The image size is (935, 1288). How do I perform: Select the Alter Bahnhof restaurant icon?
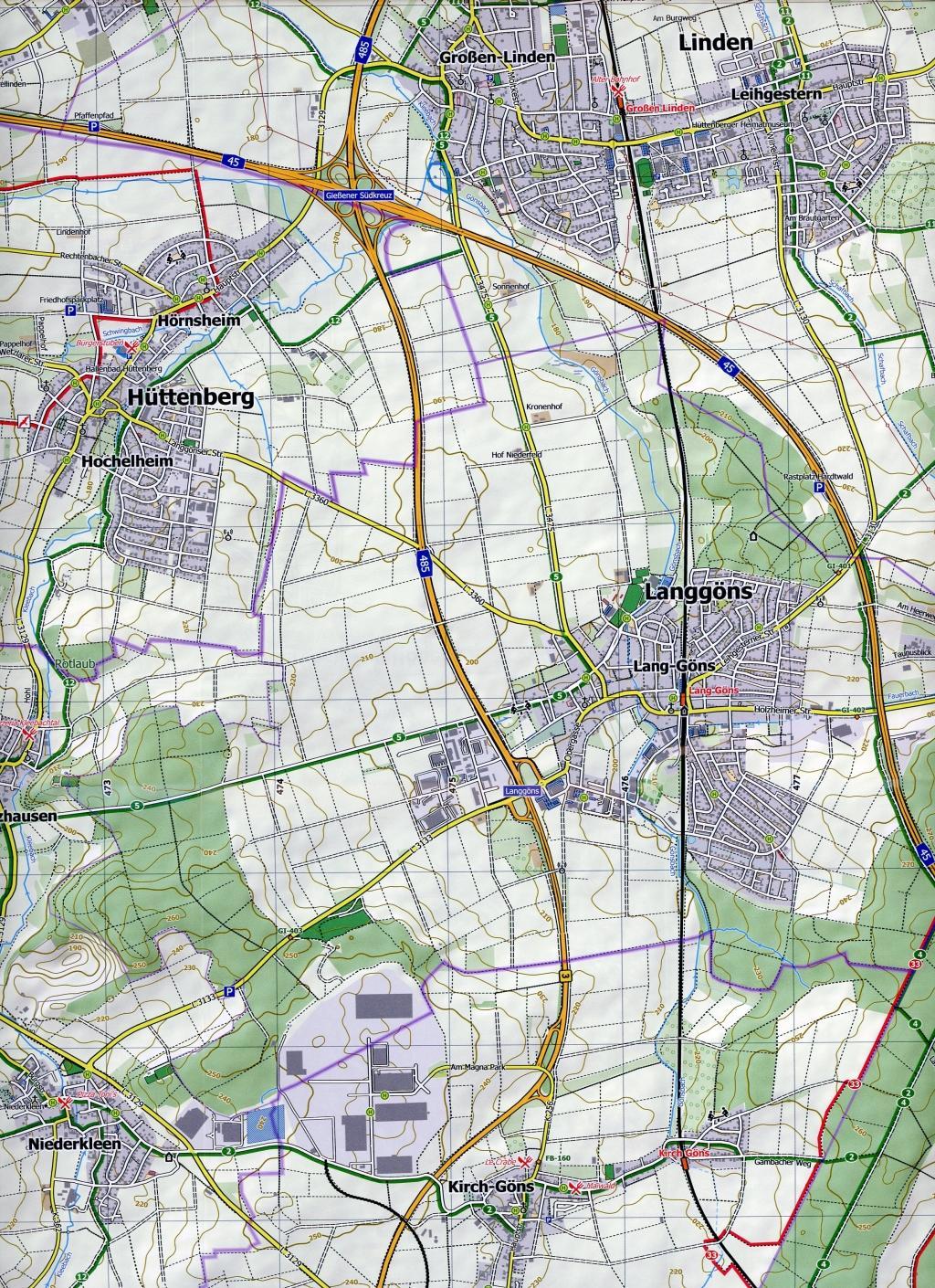[x=618, y=90]
